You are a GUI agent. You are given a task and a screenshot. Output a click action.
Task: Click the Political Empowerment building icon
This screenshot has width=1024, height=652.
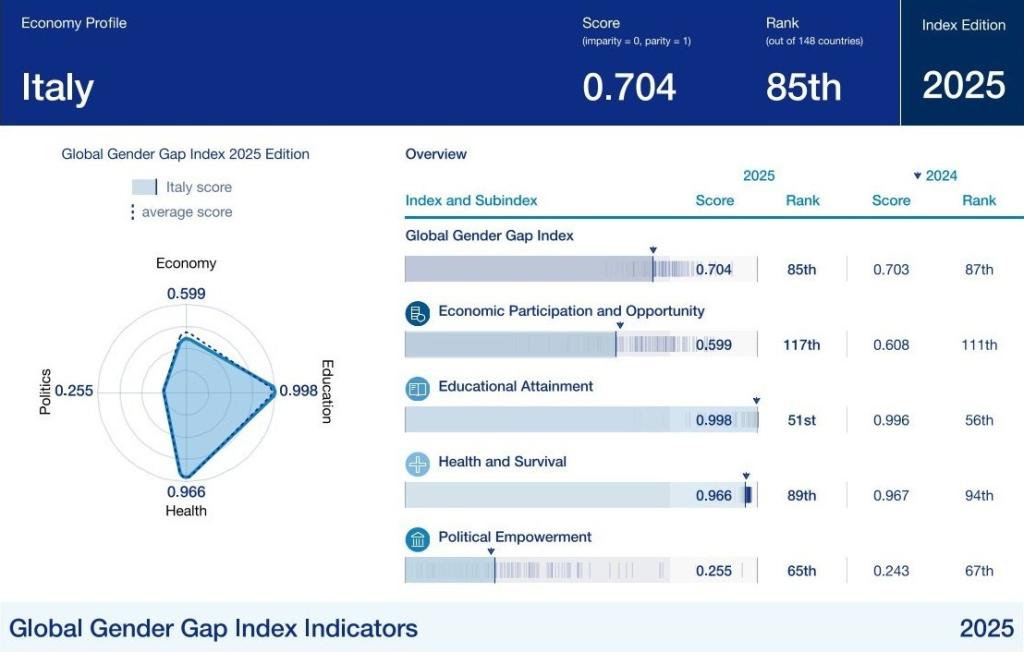point(417,540)
